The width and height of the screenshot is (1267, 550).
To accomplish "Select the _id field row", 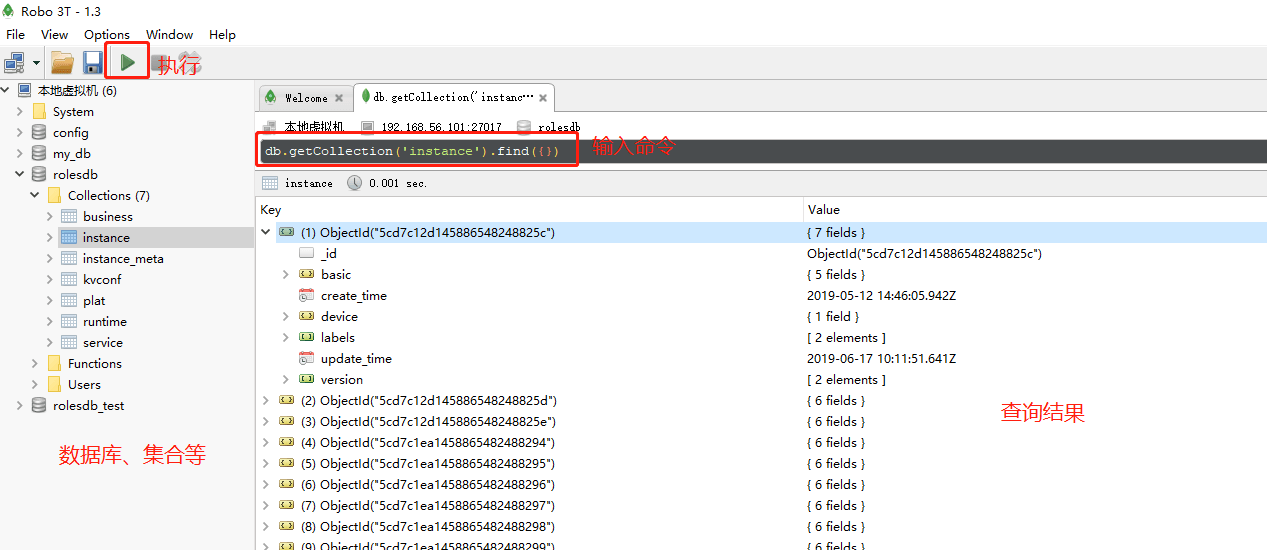I will [x=761, y=253].
